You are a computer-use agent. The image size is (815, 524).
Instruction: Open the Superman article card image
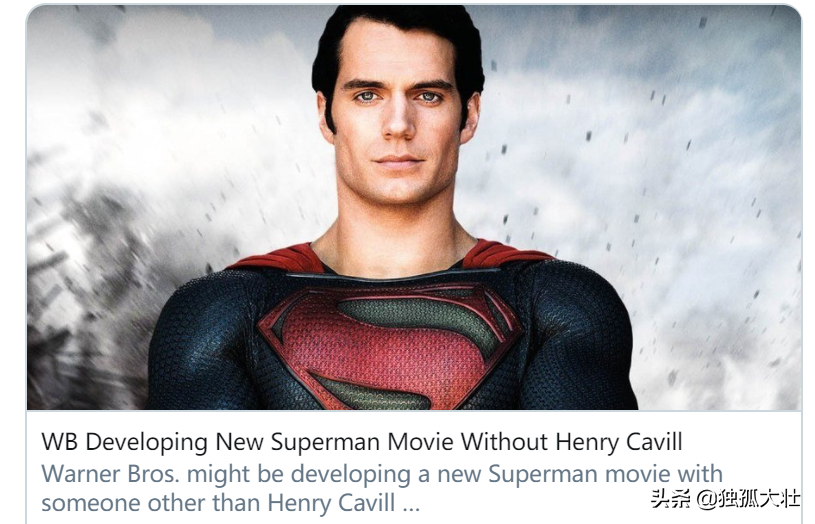pos(414,207)
